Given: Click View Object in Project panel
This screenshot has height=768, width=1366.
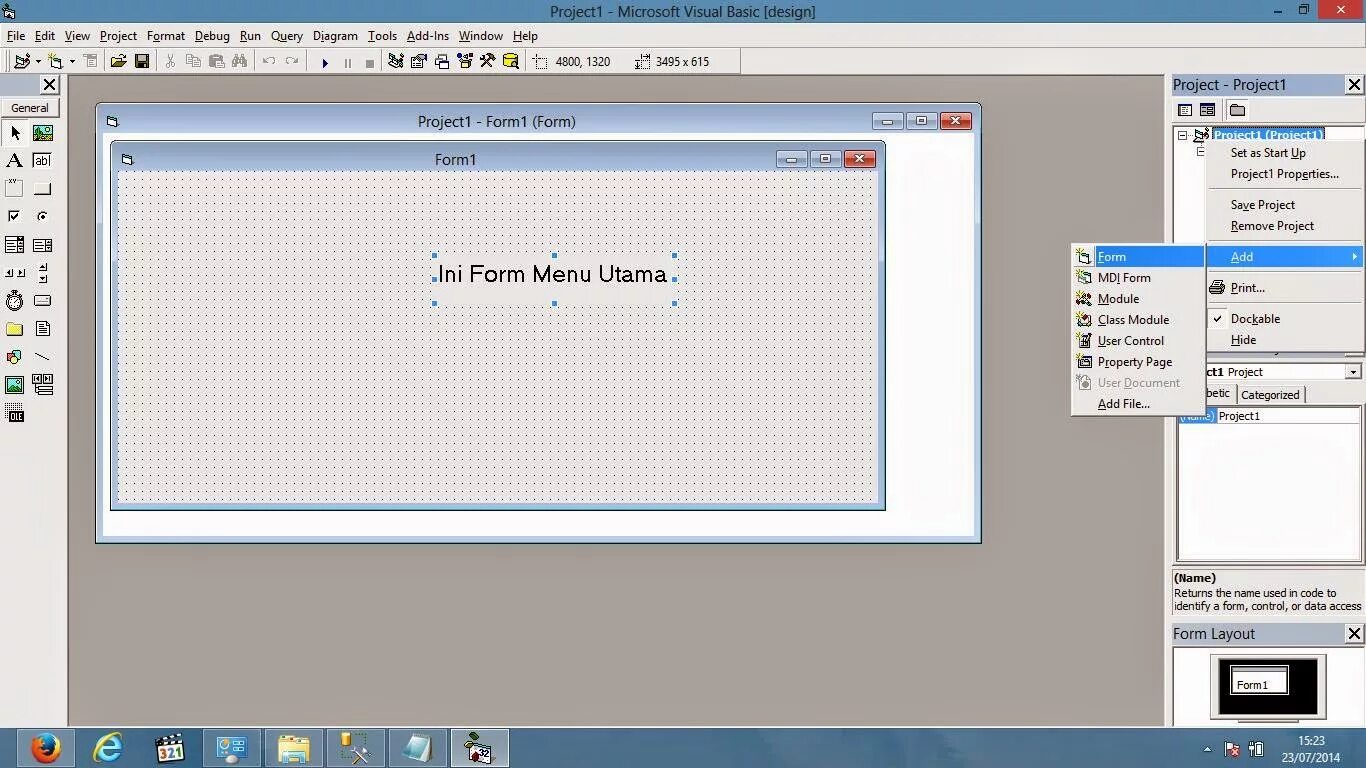Looking at the screenshot, I should pyautogui.click(x=1207, y=110).
